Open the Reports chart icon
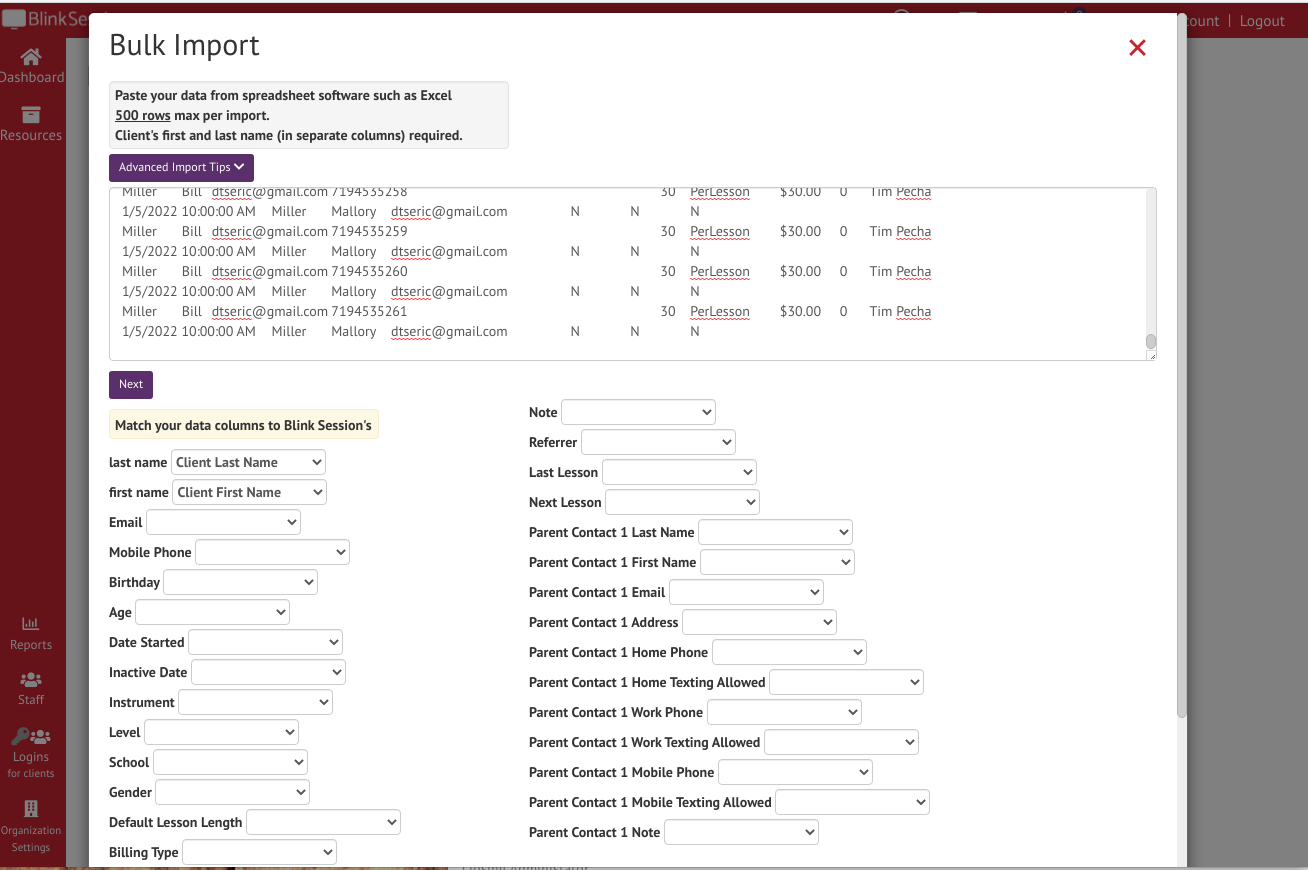 [31, 624]
